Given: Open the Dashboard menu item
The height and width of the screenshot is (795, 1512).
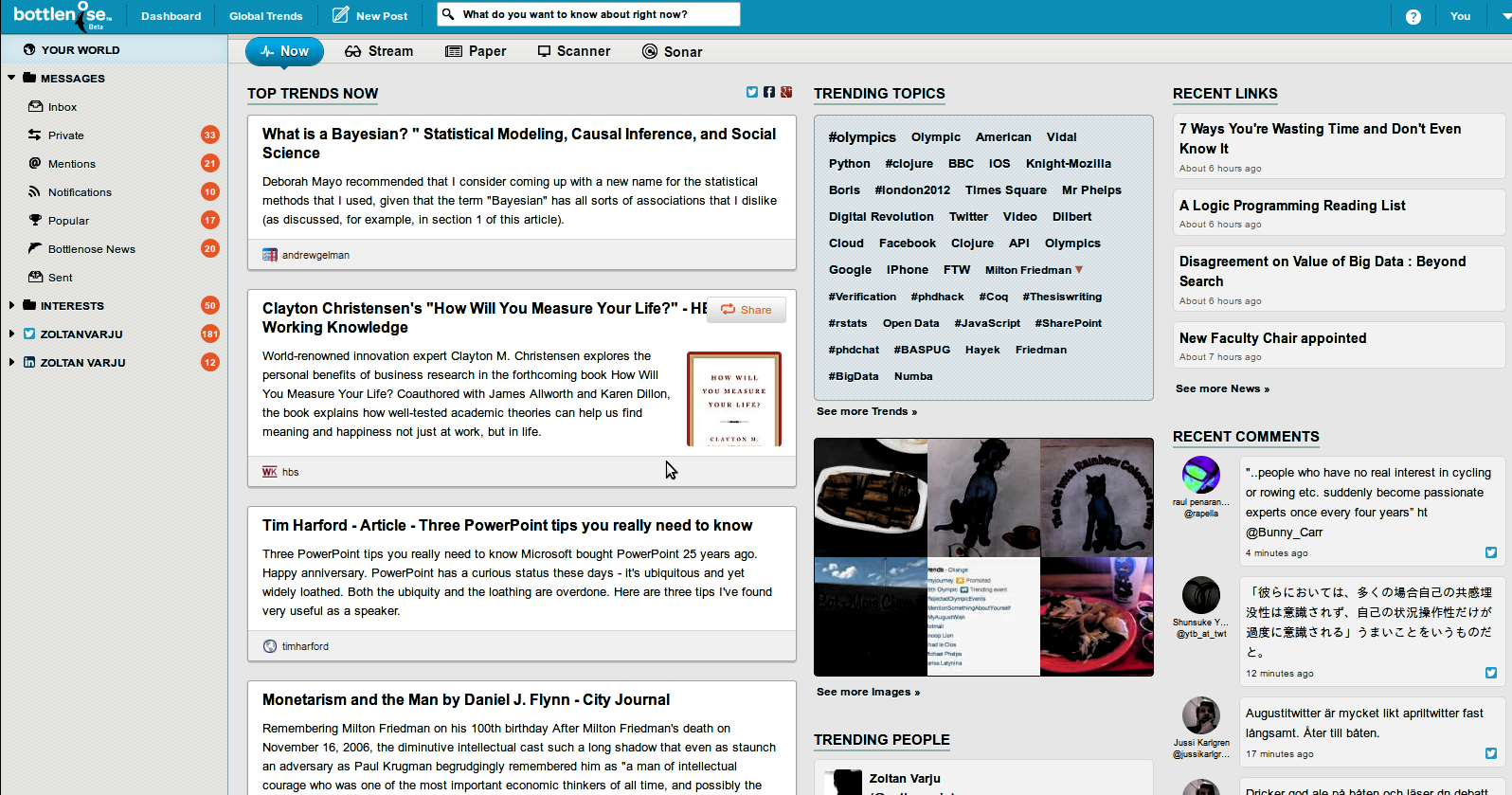Looking at the screenshot, I should 171,16.
